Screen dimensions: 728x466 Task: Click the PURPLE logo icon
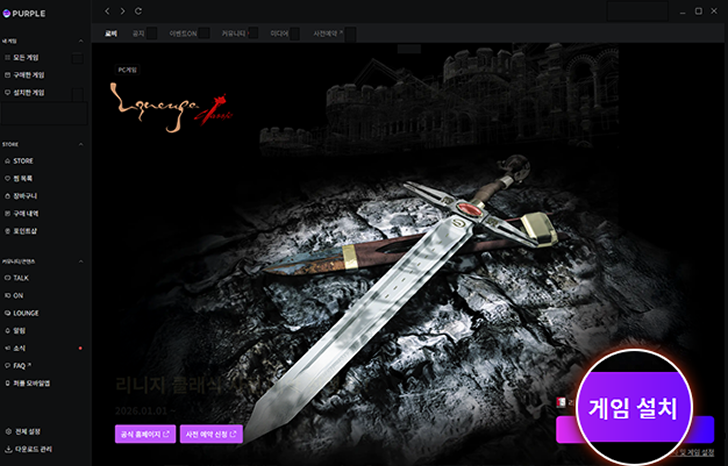(x=6, y=13)
